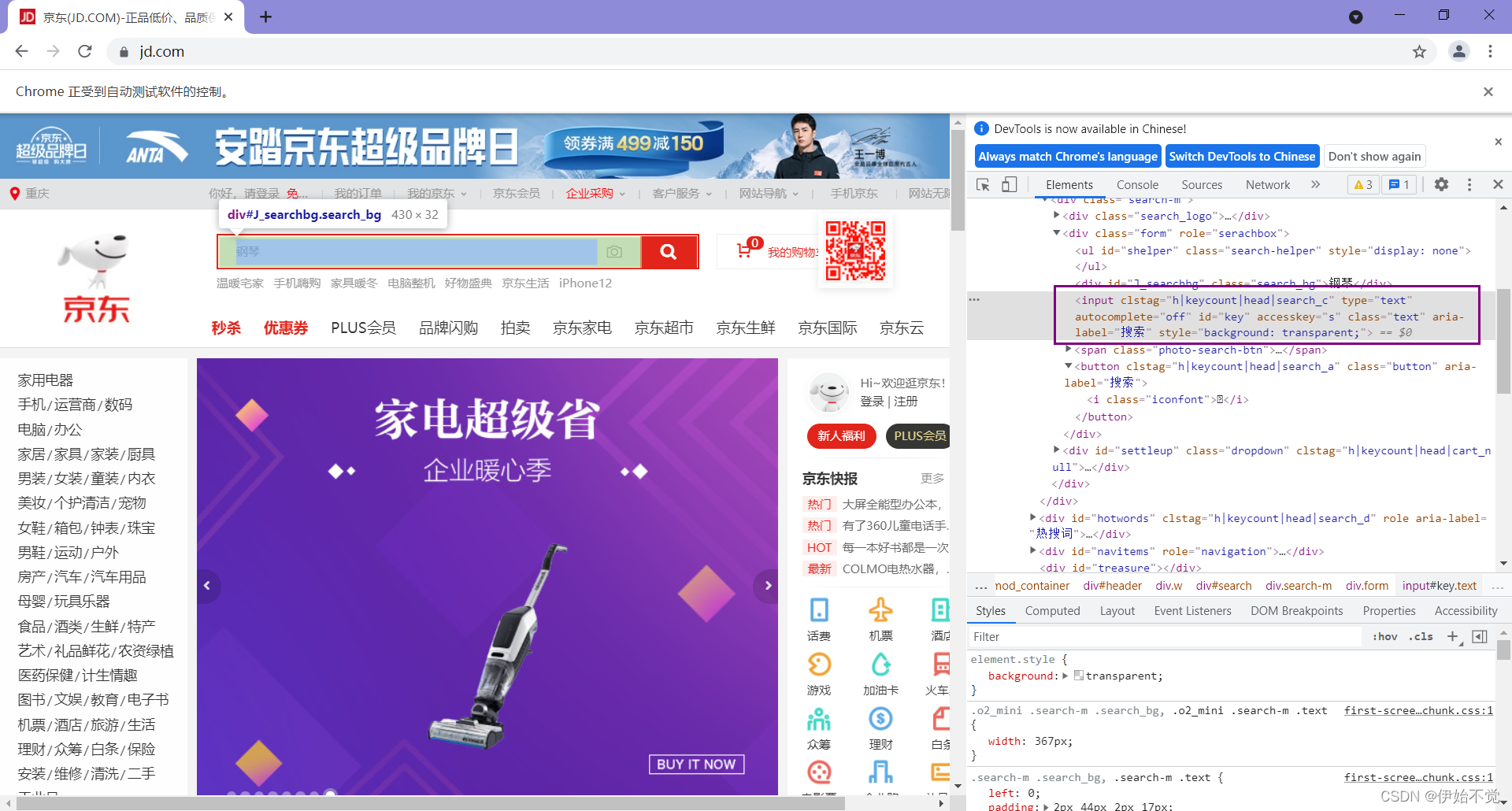Collapse the div class form node

point(1057,233)
